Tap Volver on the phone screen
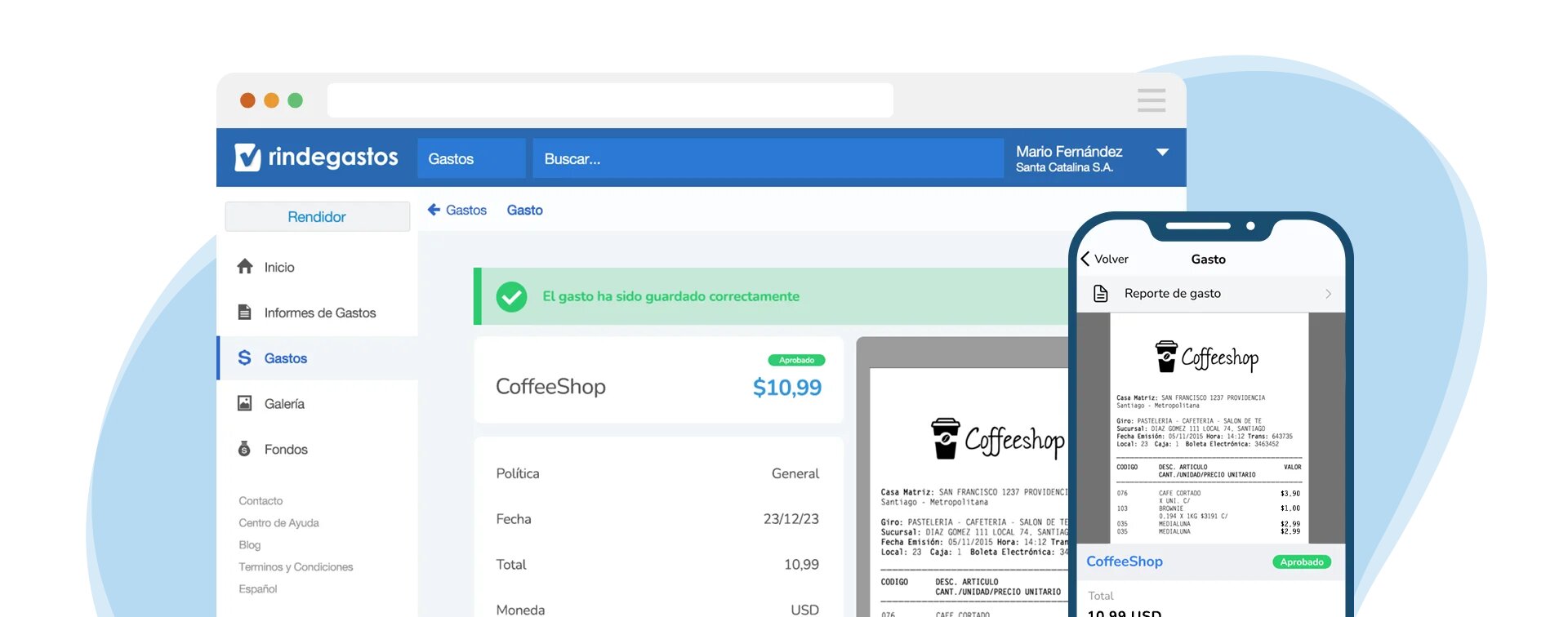The height and width of the screenshot is (617, 1568). pyautogui.click(x=1105, y=260)
